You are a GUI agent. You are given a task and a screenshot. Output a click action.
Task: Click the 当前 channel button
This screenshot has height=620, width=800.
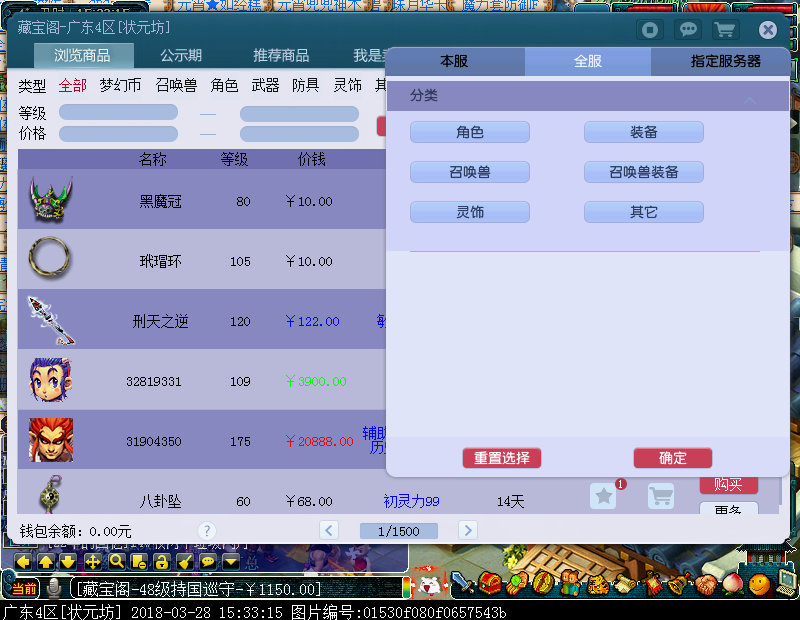(24, 588)
